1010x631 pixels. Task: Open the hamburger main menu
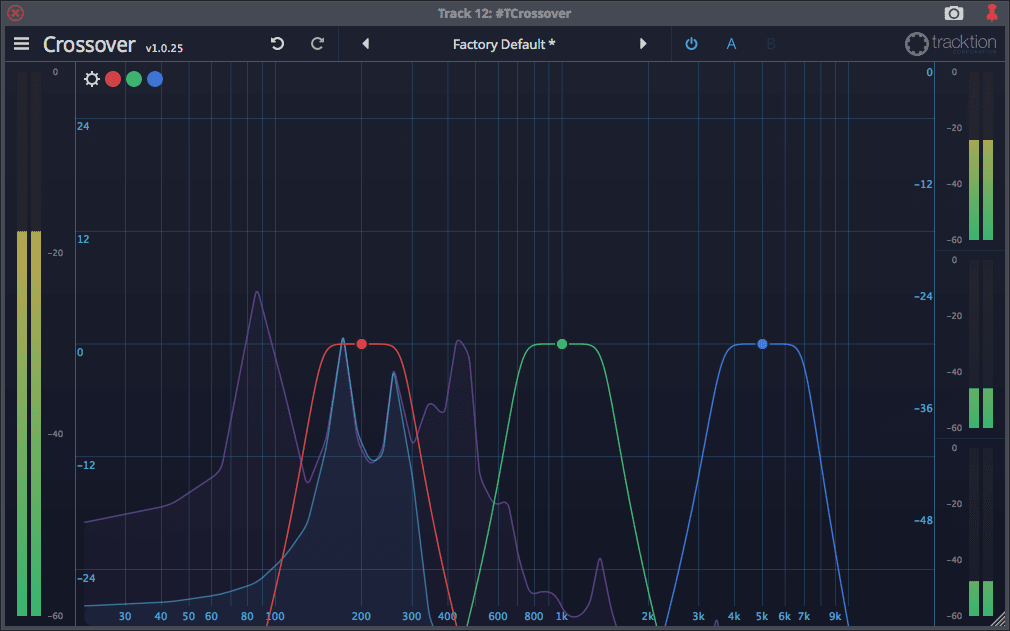pos(21,44)
